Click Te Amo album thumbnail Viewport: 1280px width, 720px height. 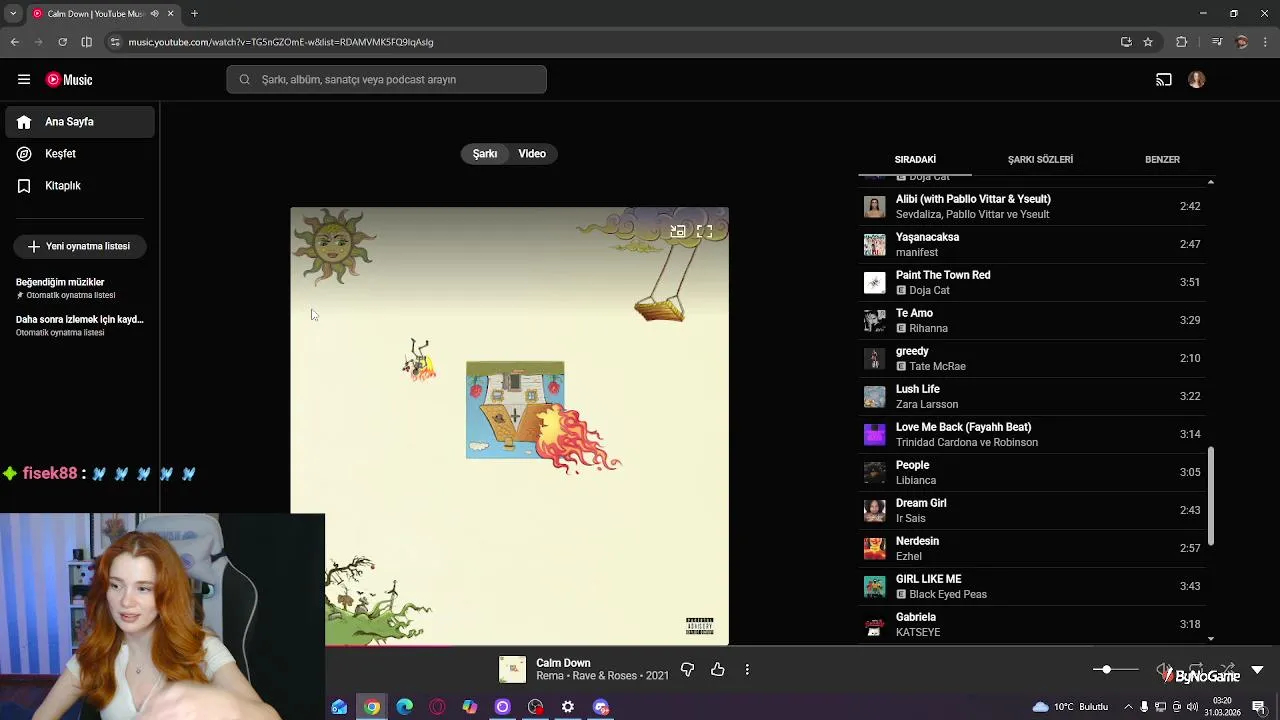pos(875,320)
